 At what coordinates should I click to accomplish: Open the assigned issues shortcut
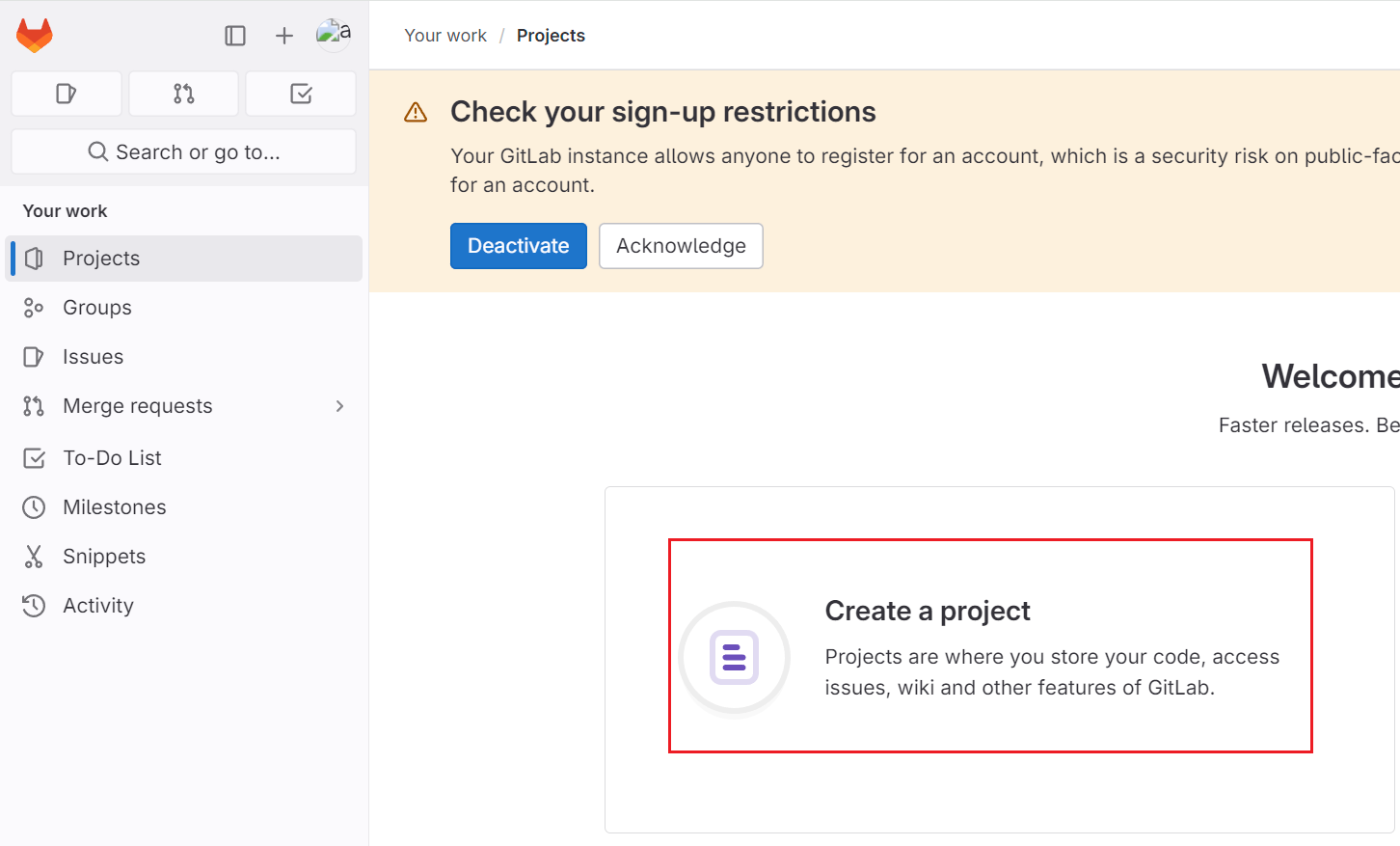coord(67,94)
